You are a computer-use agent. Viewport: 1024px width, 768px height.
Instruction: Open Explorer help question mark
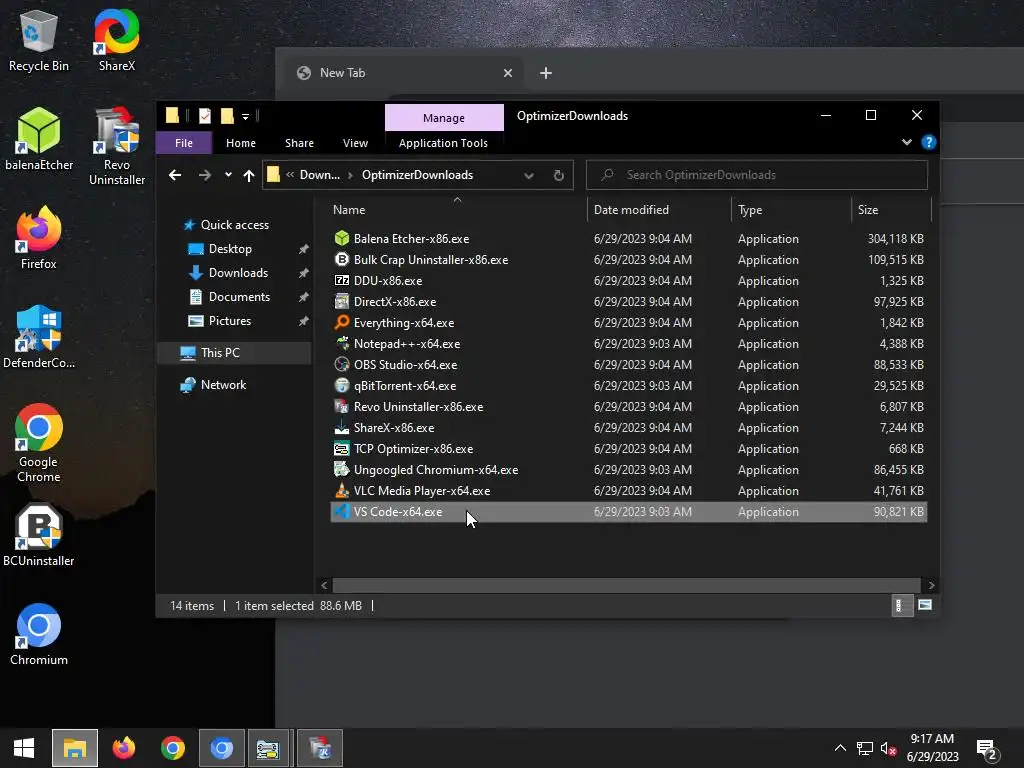(x=929, y=142)
